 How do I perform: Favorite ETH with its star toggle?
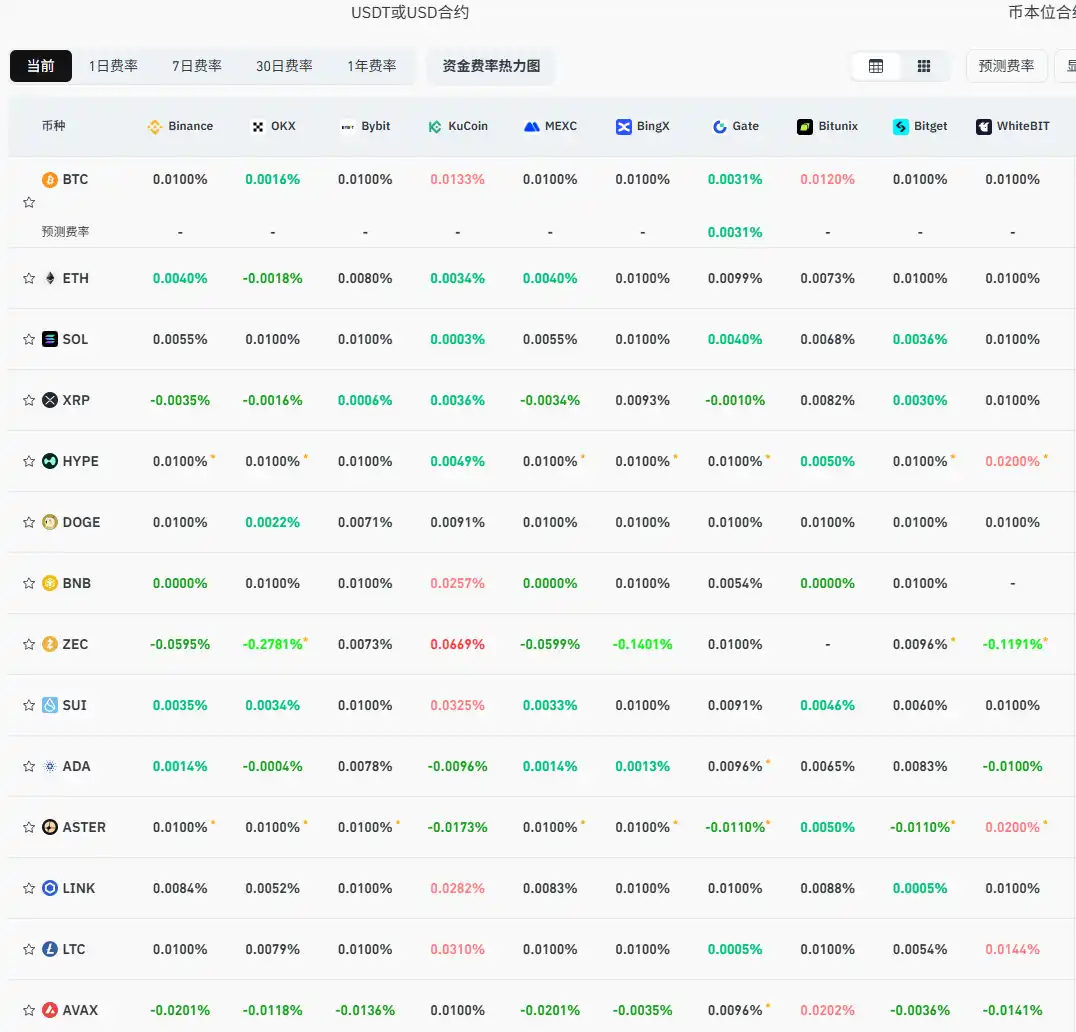29,279
